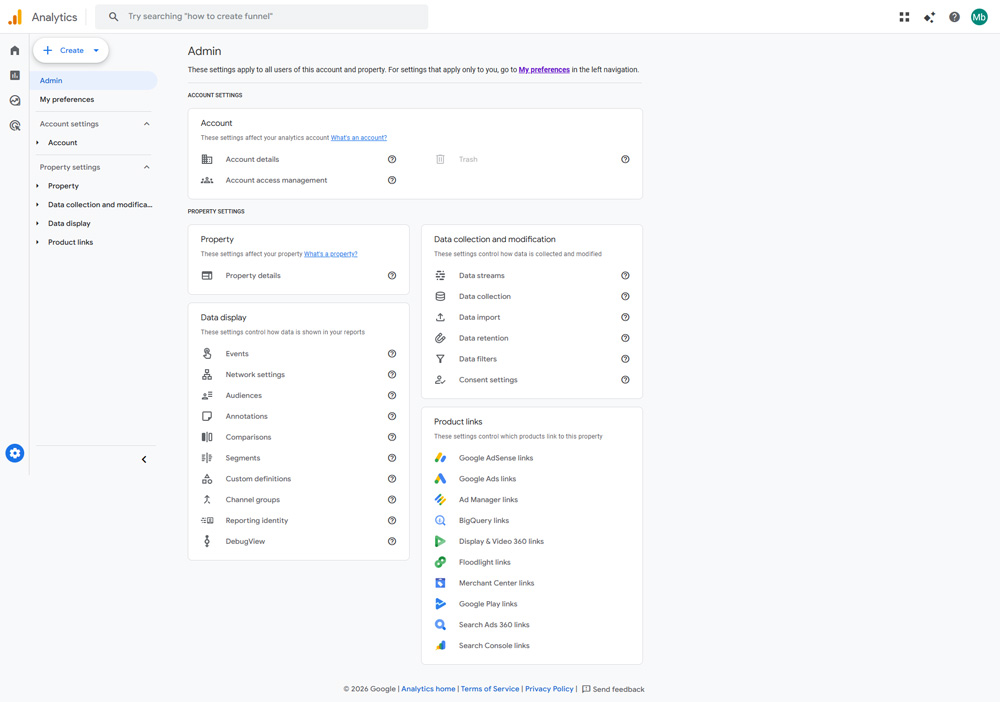
Task: Click help icon next to Events
Action: (x=392, y=354)
